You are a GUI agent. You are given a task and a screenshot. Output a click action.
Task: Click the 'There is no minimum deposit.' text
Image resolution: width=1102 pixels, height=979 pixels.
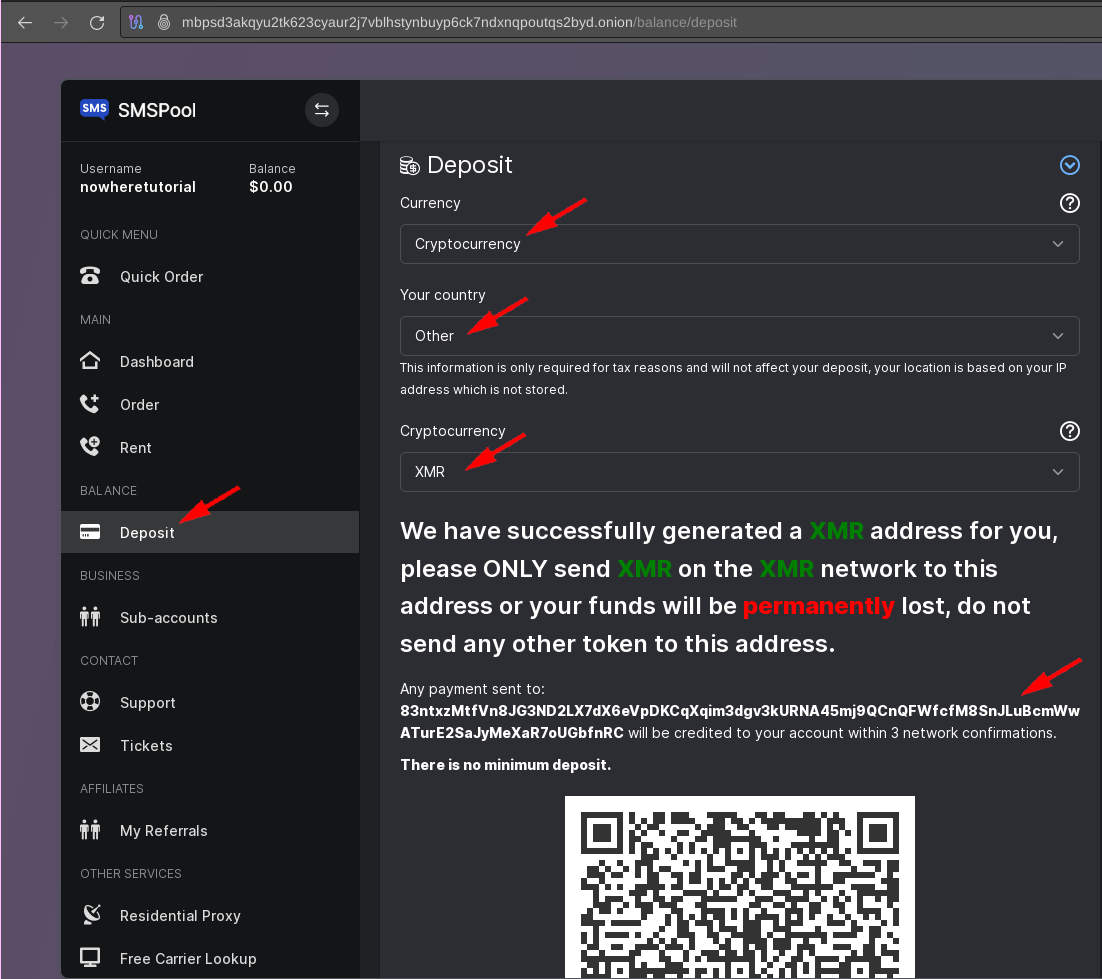click(x=505, y=765)
